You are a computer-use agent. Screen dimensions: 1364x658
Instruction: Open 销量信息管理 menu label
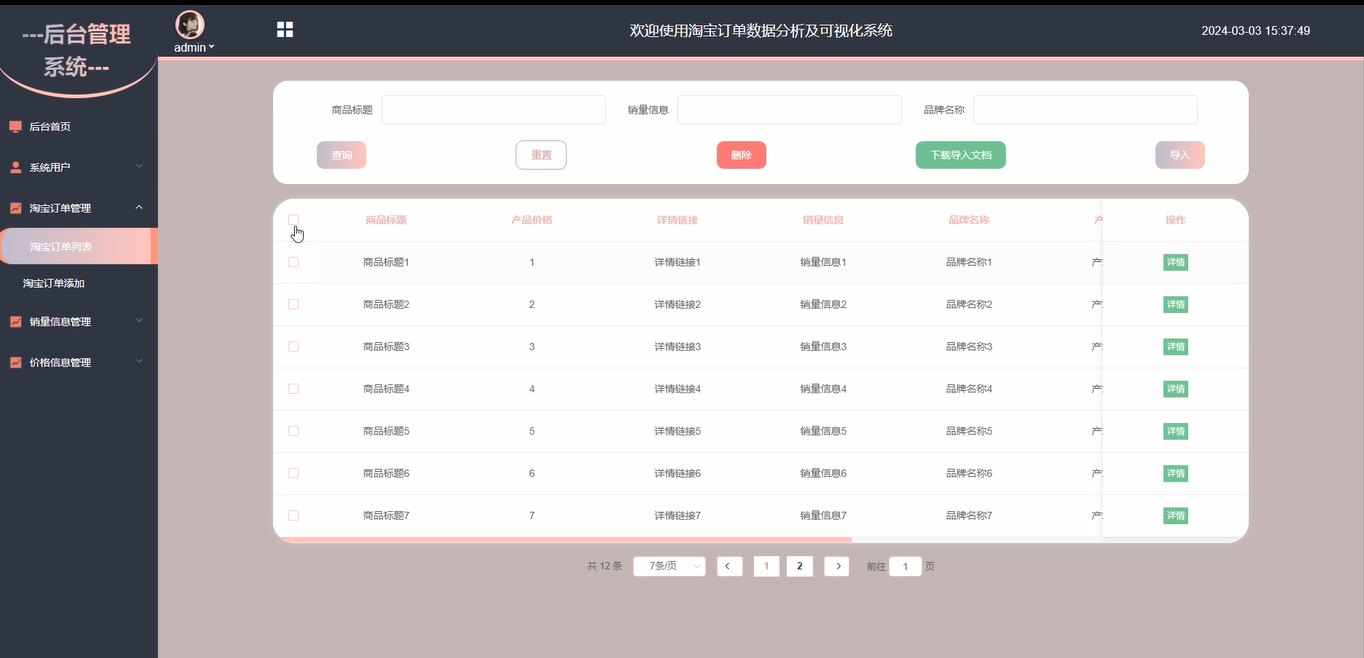60,322
